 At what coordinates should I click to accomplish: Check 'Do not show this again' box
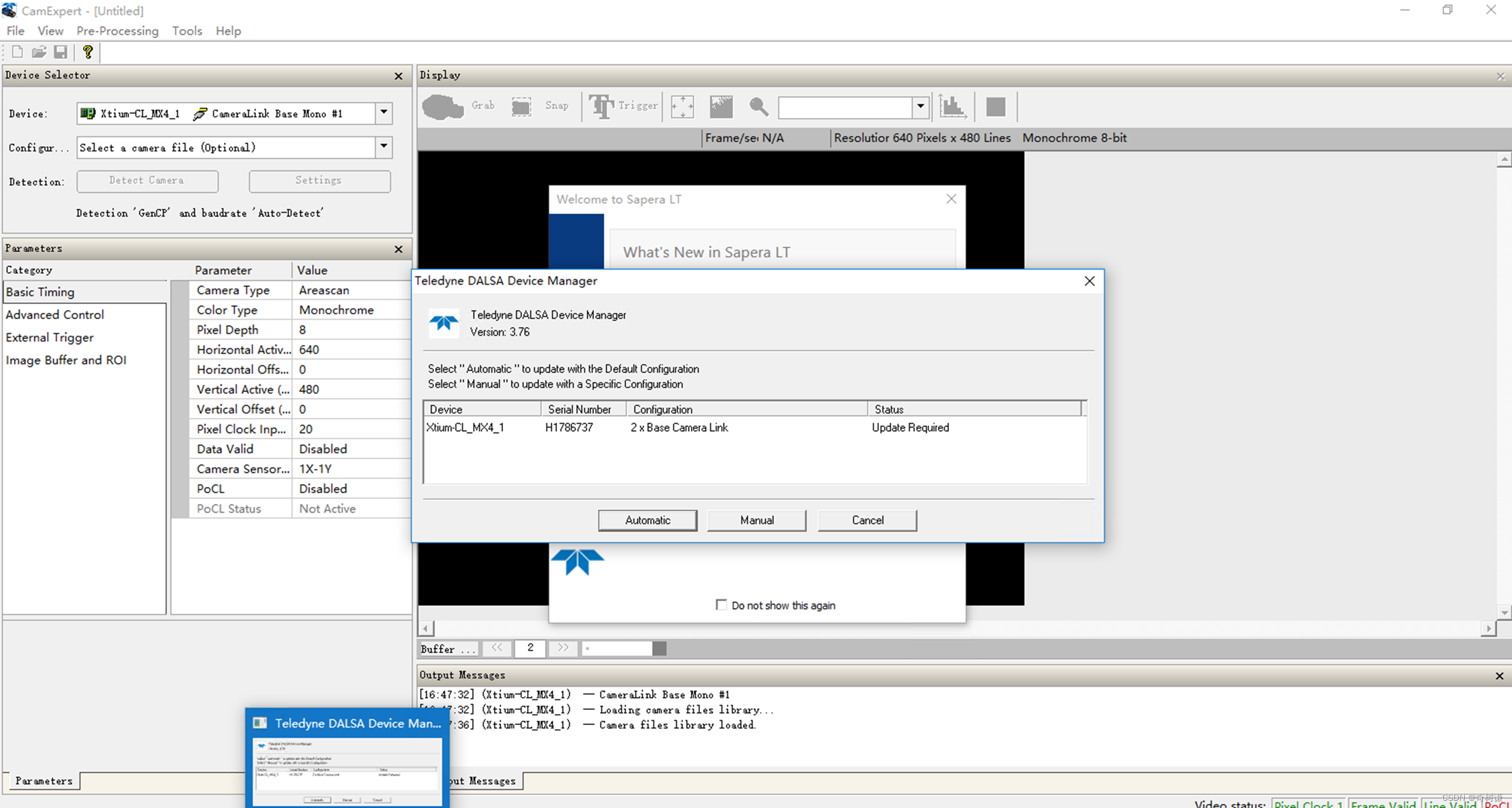[x=721, y=604]
